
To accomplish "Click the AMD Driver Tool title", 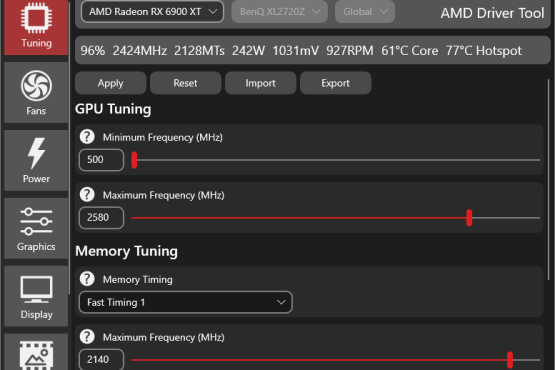I will (492, 13).
